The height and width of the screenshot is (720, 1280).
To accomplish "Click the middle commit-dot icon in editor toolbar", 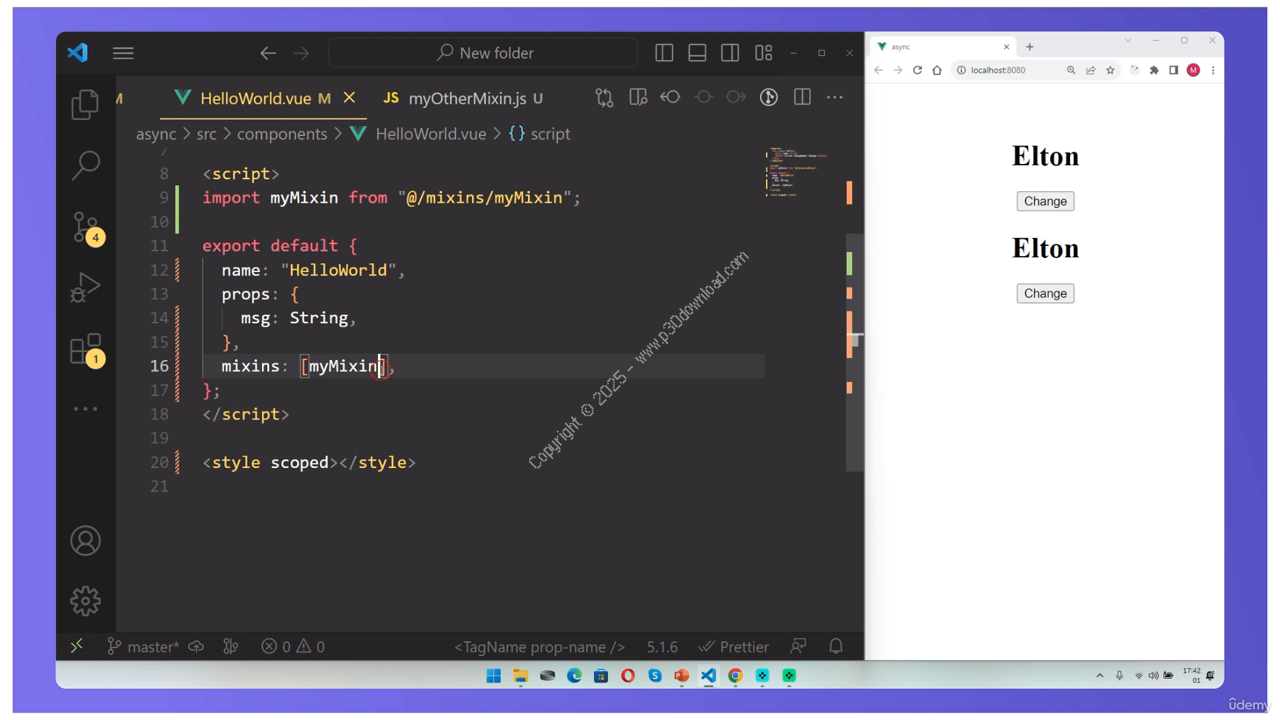I will [703, 97].
